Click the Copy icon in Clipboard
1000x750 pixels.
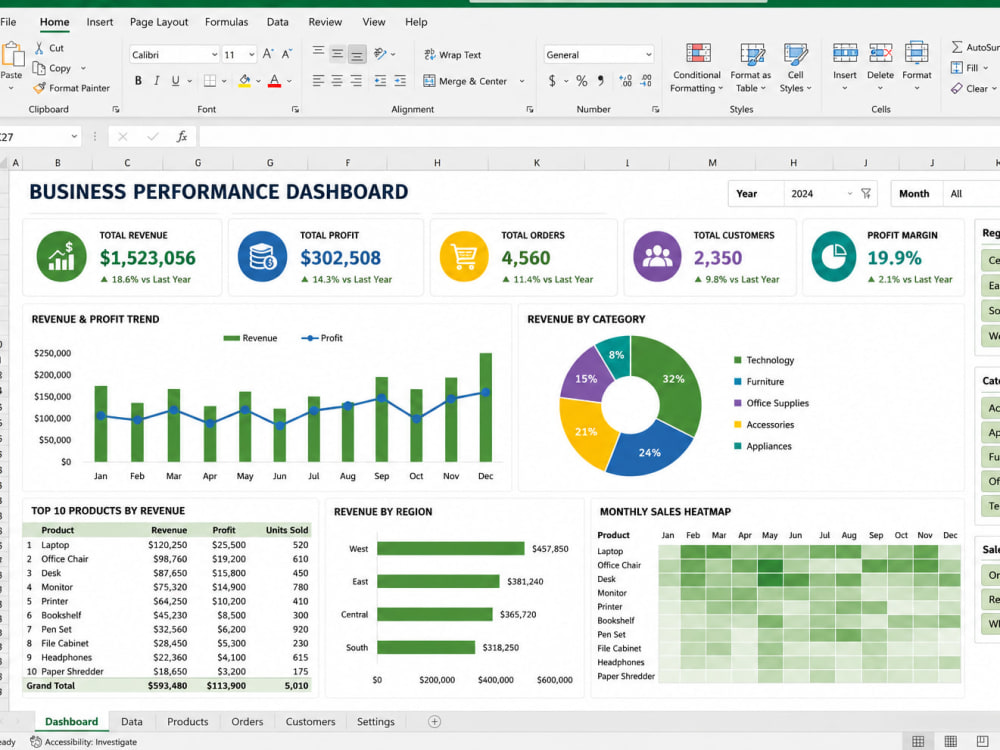click(39, 68)
